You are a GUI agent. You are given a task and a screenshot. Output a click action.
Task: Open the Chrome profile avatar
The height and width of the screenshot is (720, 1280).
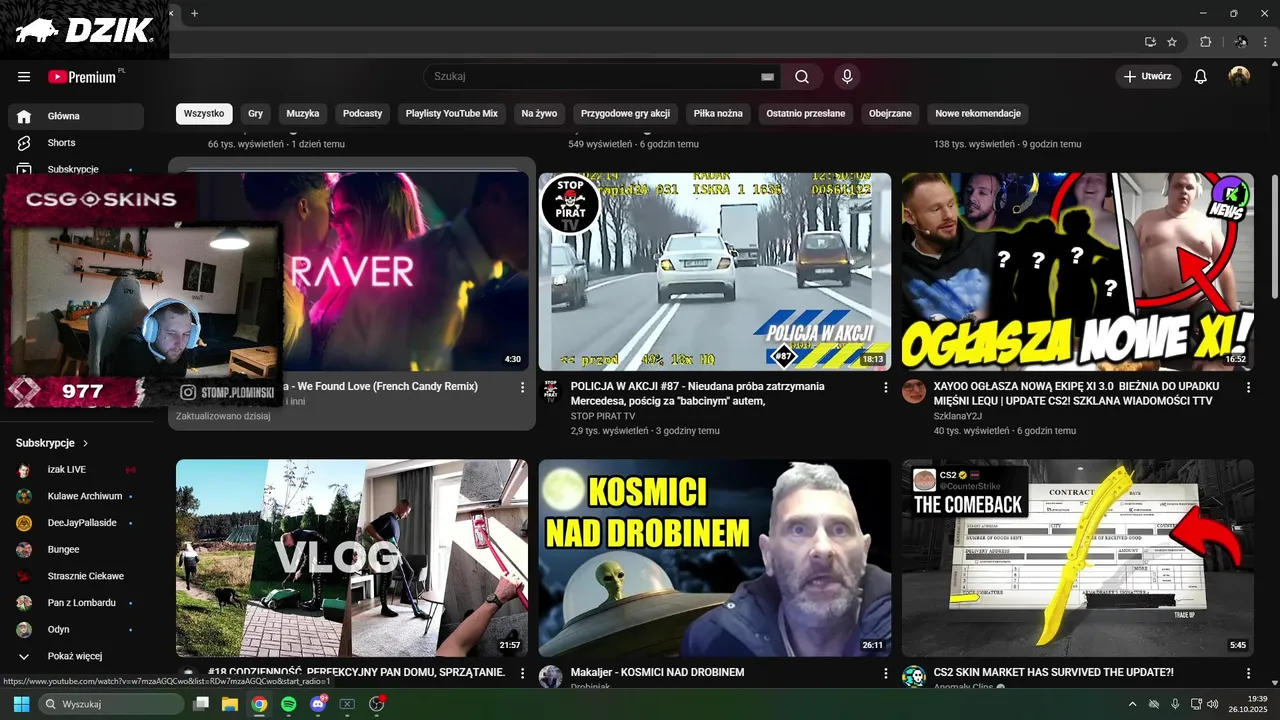coord(1241,42)
